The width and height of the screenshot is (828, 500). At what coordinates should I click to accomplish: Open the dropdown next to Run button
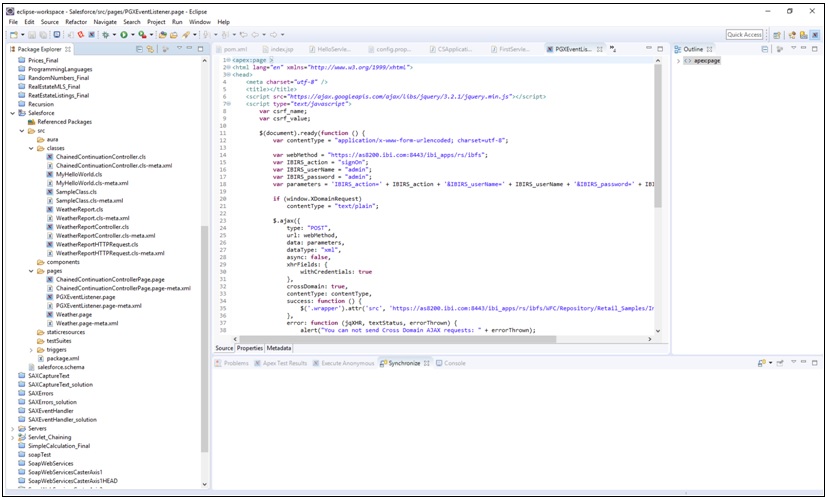(133, 35)
